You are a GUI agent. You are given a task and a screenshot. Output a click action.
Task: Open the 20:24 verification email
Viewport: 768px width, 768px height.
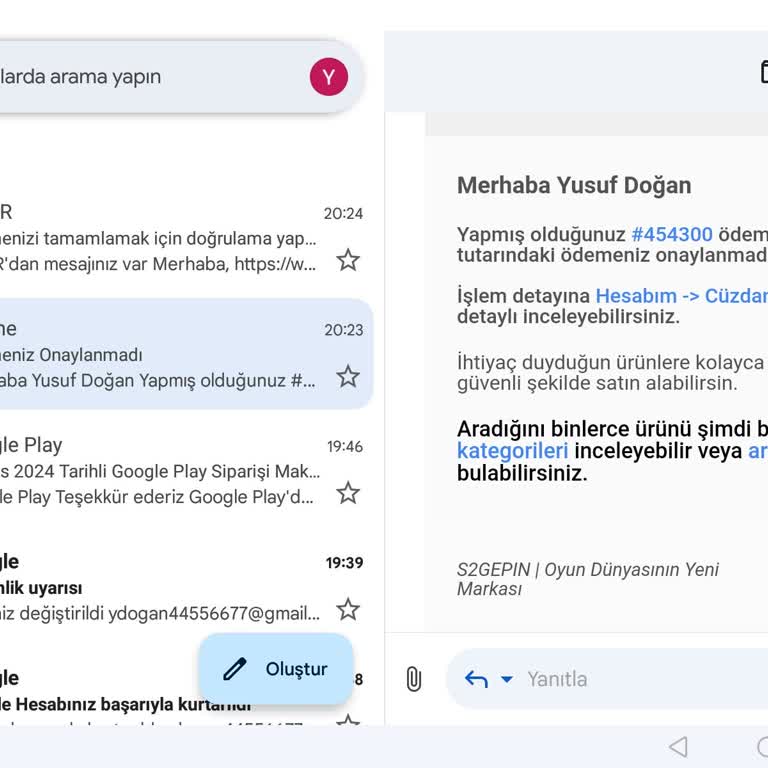[160, 238]
